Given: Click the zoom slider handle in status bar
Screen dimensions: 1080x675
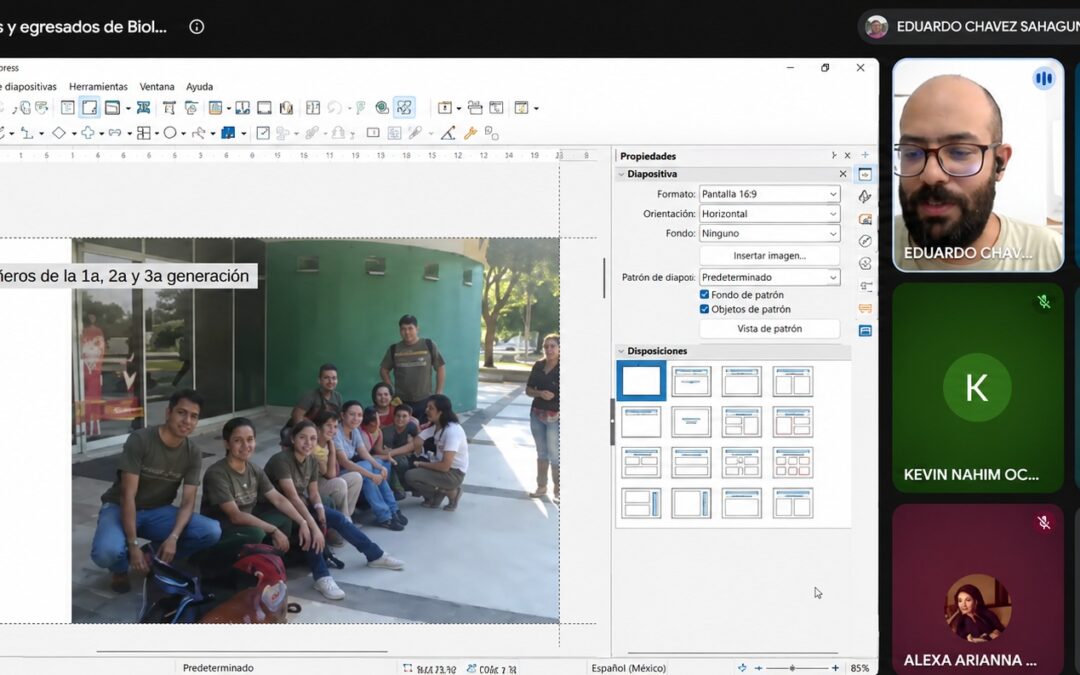Looking at the screenshot, I should pos(792,668).
